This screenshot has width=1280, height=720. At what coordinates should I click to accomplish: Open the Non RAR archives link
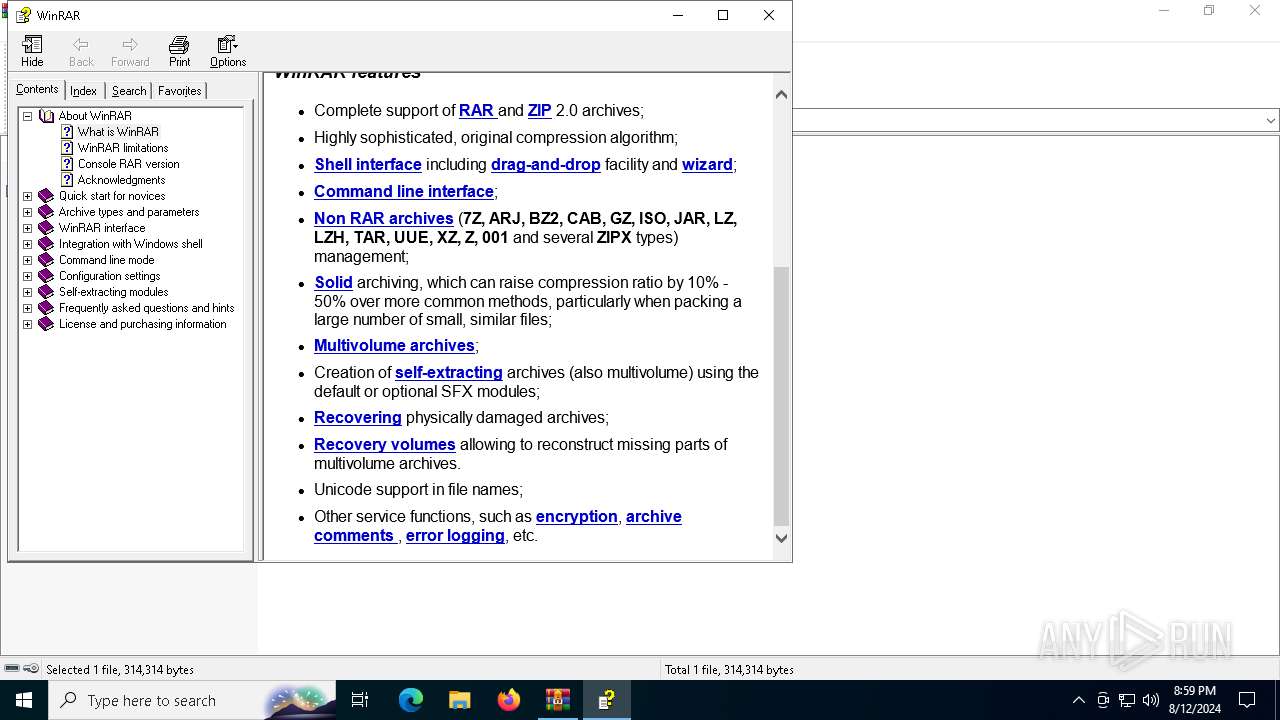pyautogui.click(x=384, y=218)
